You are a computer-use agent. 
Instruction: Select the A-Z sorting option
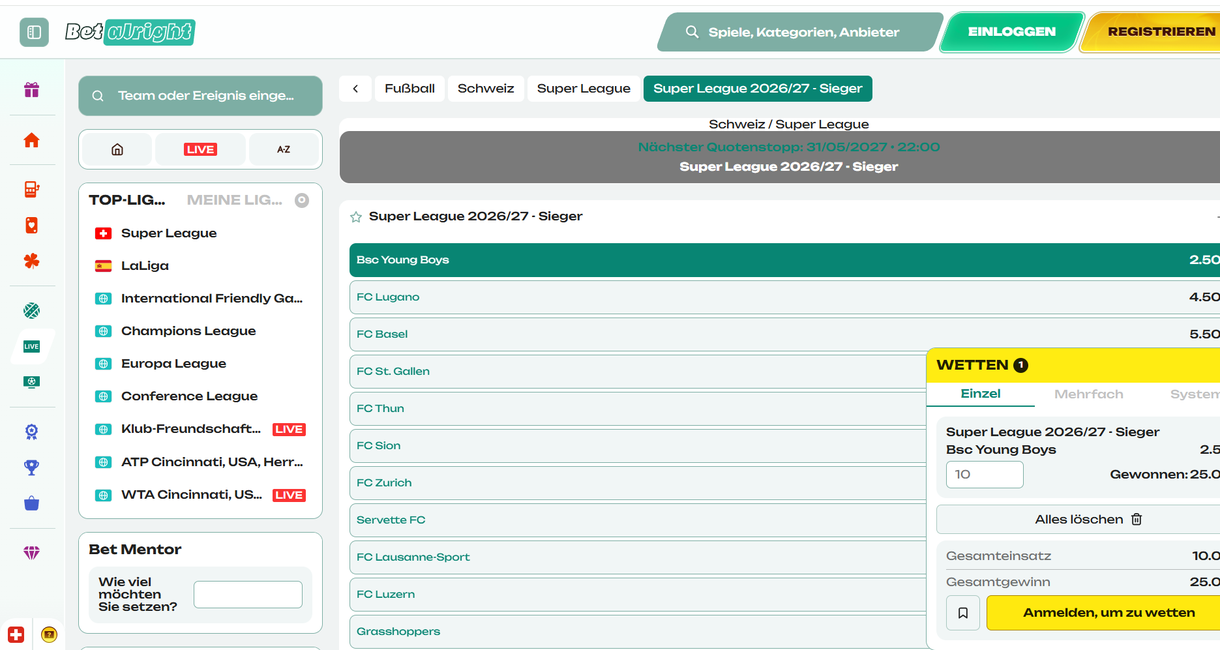click(x=284, y=149)
